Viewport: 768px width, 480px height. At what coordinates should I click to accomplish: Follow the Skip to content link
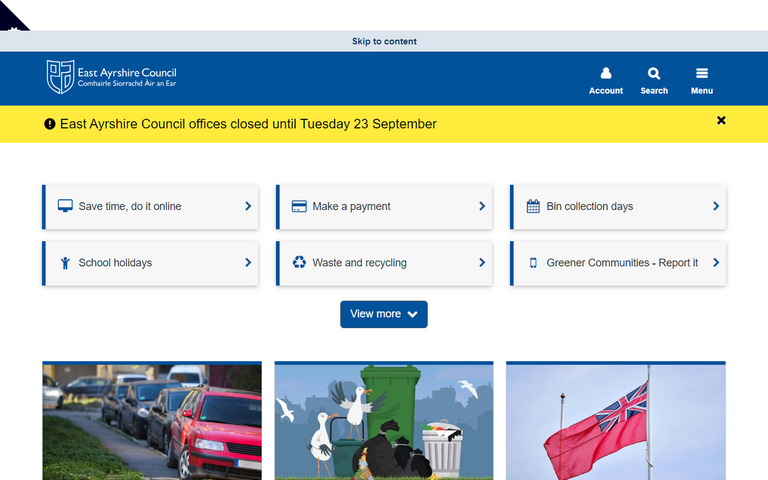pos(384,41)
